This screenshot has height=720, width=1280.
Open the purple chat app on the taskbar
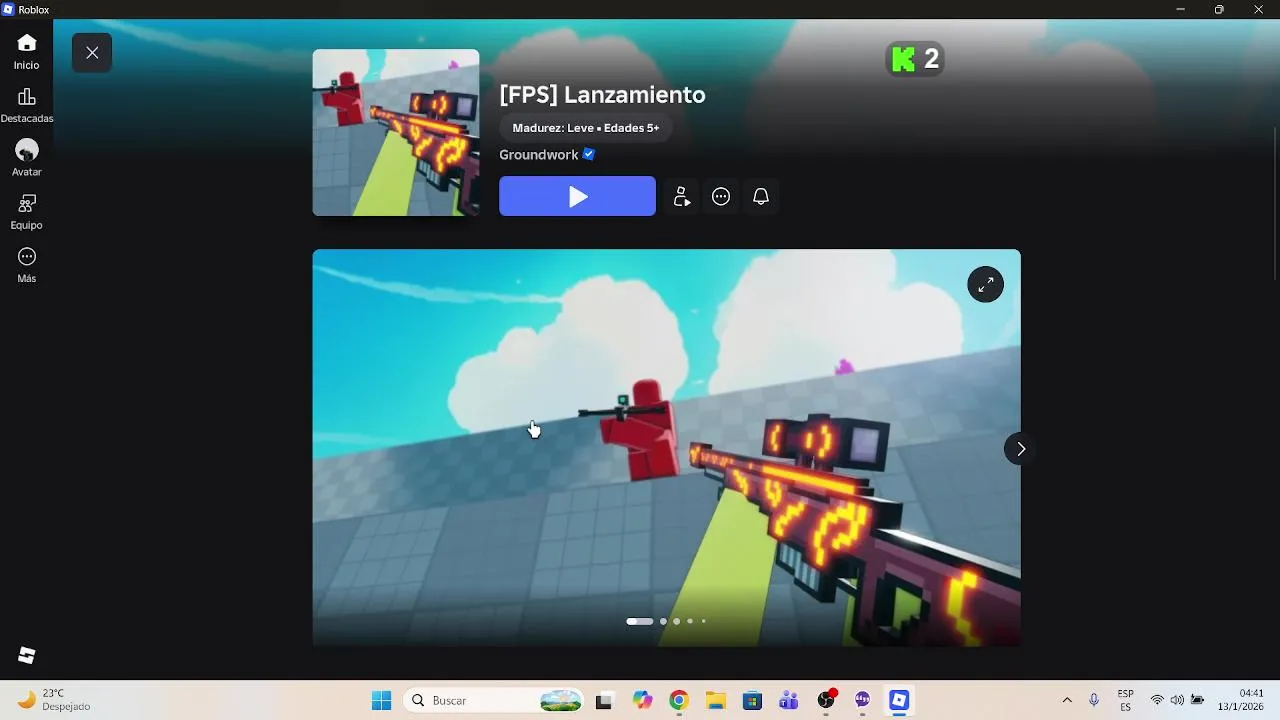click(x=863, y=701)
